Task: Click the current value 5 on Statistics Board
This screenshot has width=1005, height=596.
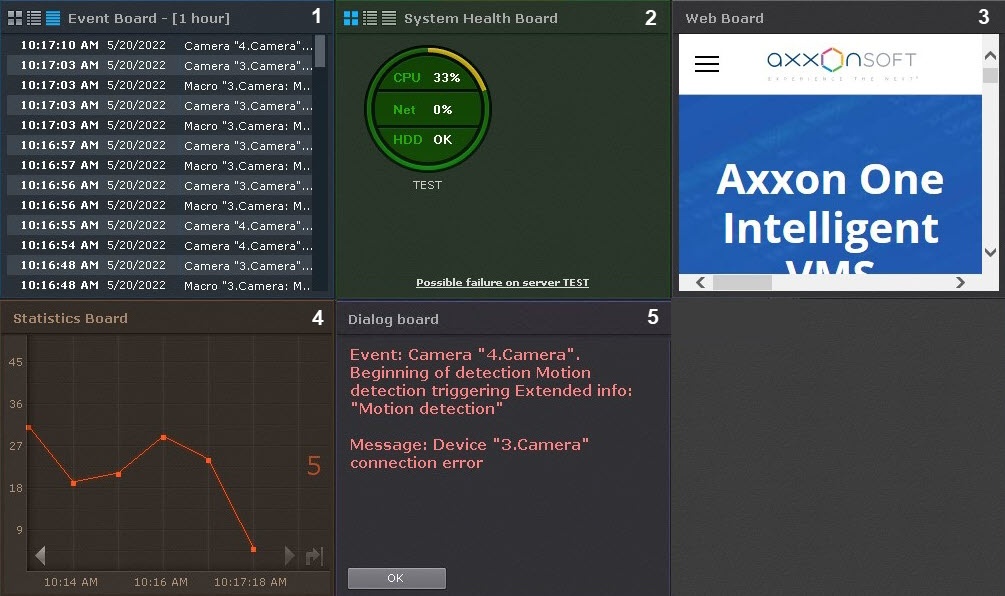Action: pos(313,465)
